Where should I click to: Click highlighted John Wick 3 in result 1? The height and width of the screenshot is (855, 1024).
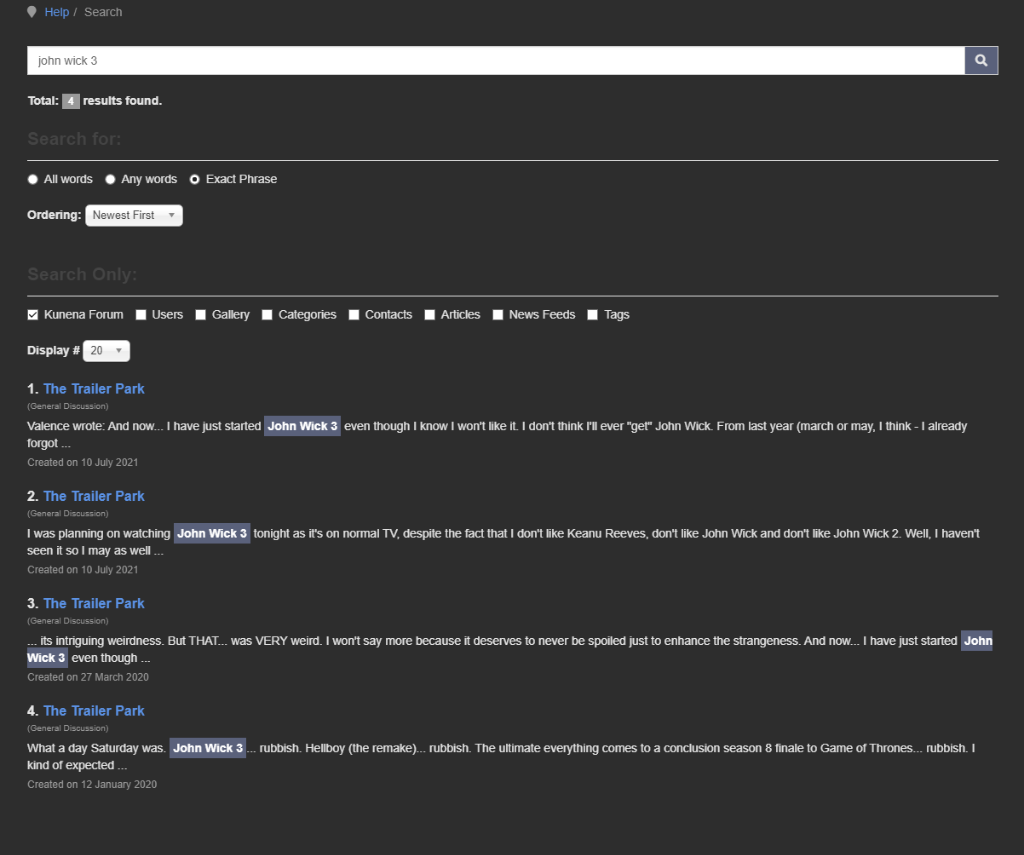point(302,426)
